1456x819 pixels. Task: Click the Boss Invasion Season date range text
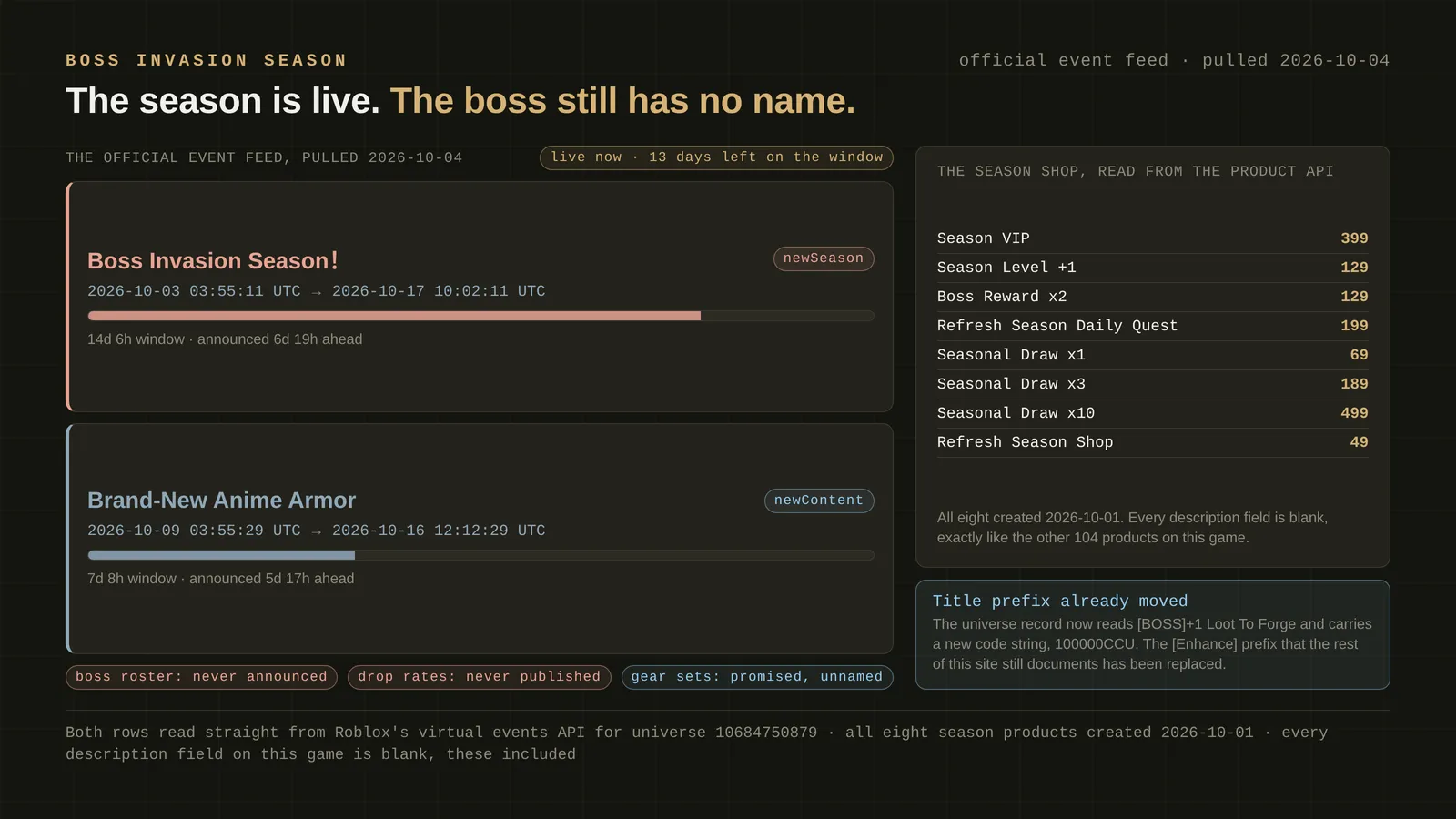317,291
